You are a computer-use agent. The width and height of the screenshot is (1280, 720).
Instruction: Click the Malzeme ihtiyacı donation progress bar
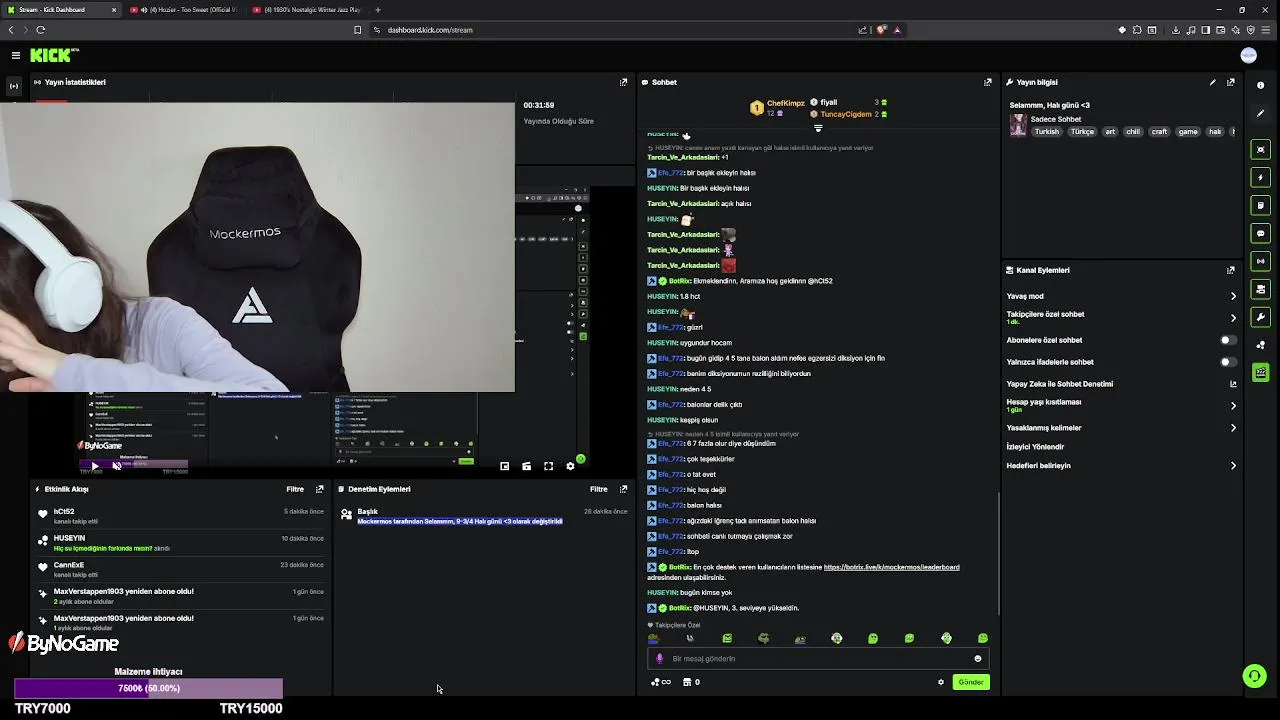pyautogui.click(x=148, y=688)
